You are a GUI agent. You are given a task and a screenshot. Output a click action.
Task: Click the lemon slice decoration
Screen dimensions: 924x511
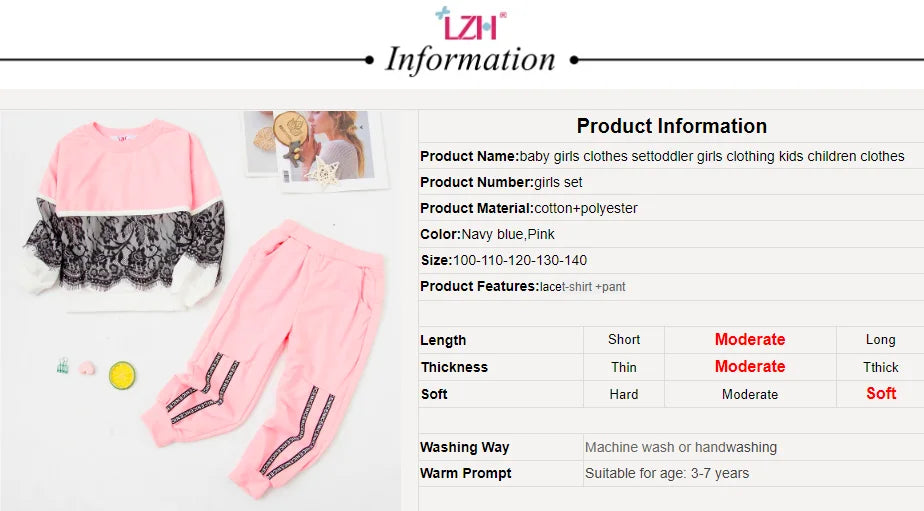click(122, 375)
